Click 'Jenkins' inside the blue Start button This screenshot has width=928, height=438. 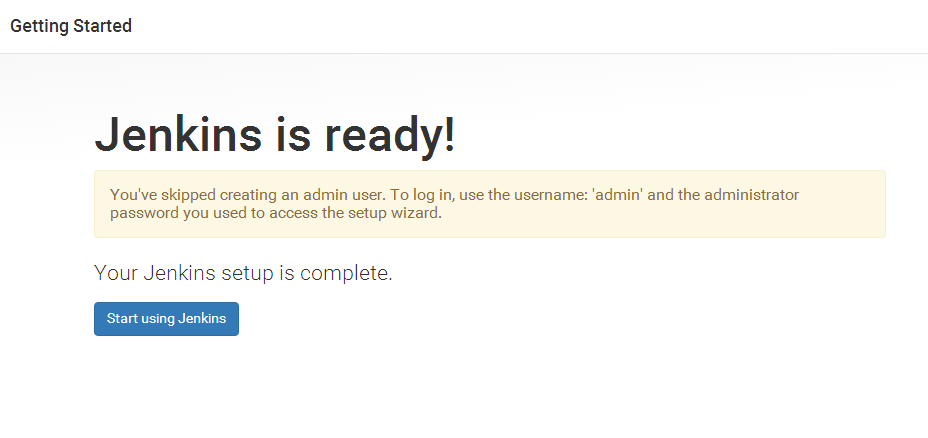click(x=202, y=318)
